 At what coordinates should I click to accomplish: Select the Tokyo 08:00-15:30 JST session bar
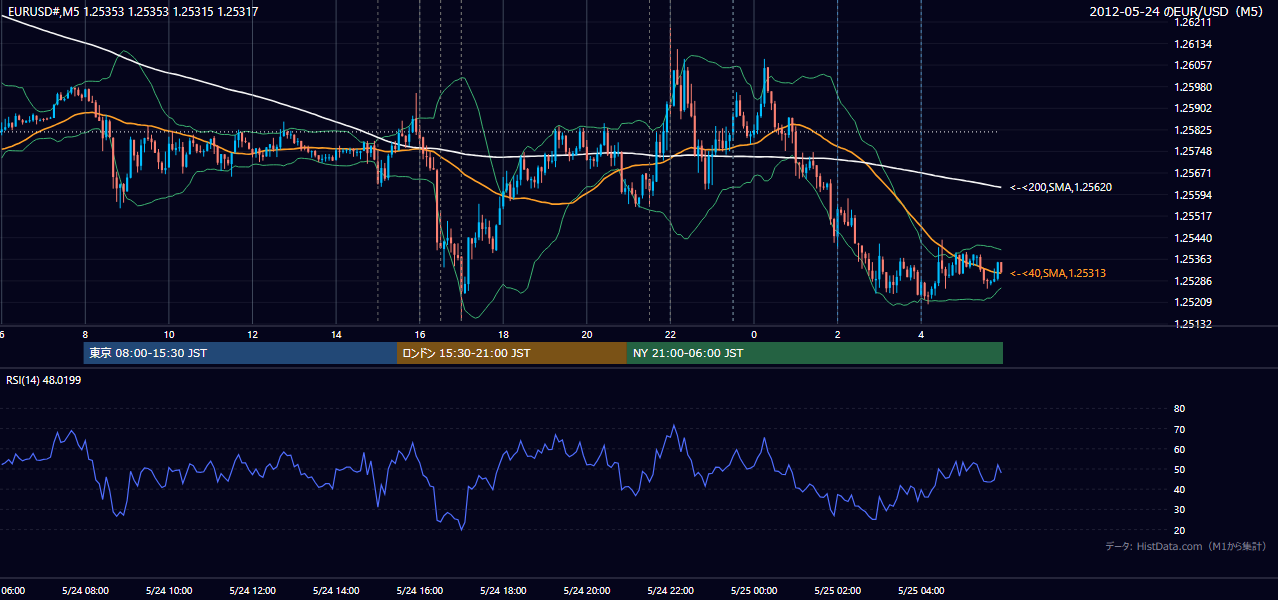[x=240, y=353]
